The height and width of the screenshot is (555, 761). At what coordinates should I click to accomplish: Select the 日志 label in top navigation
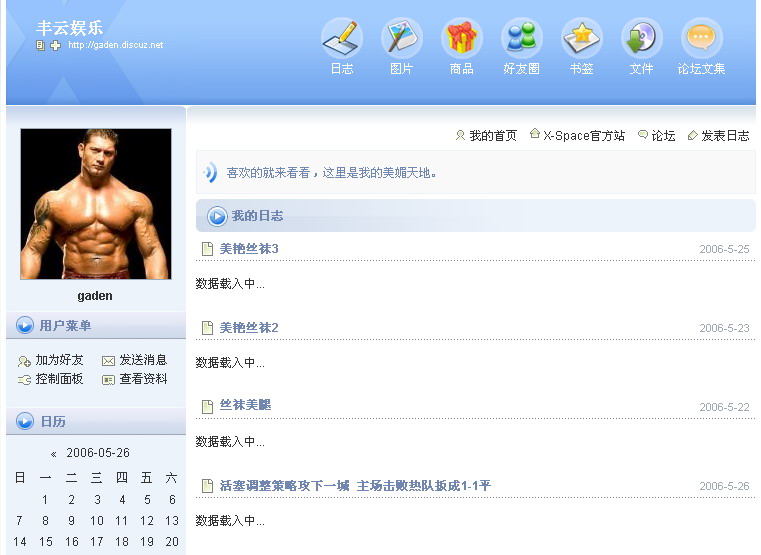coord(342,69)
